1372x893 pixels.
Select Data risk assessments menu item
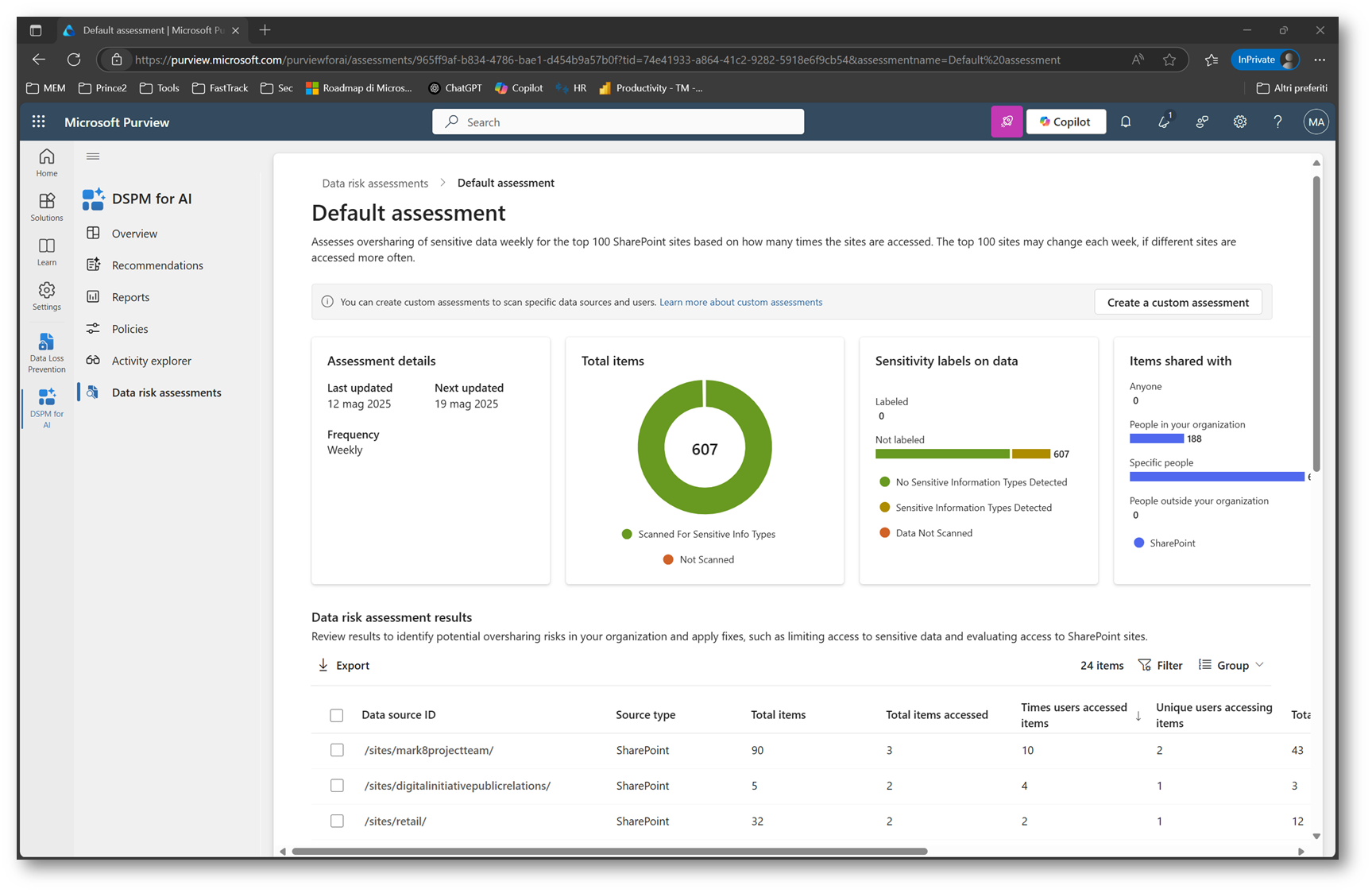[x=166, y=392]
